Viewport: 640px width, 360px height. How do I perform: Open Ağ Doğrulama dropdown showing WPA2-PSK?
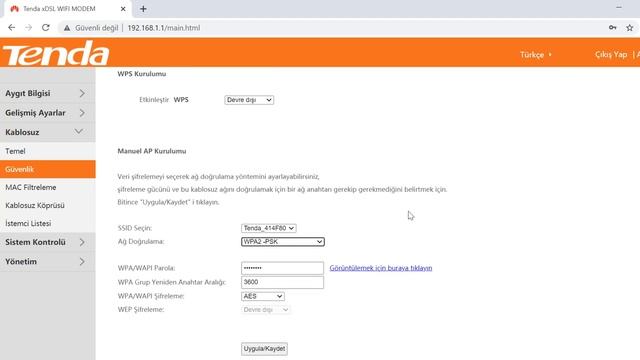(283, 242)
